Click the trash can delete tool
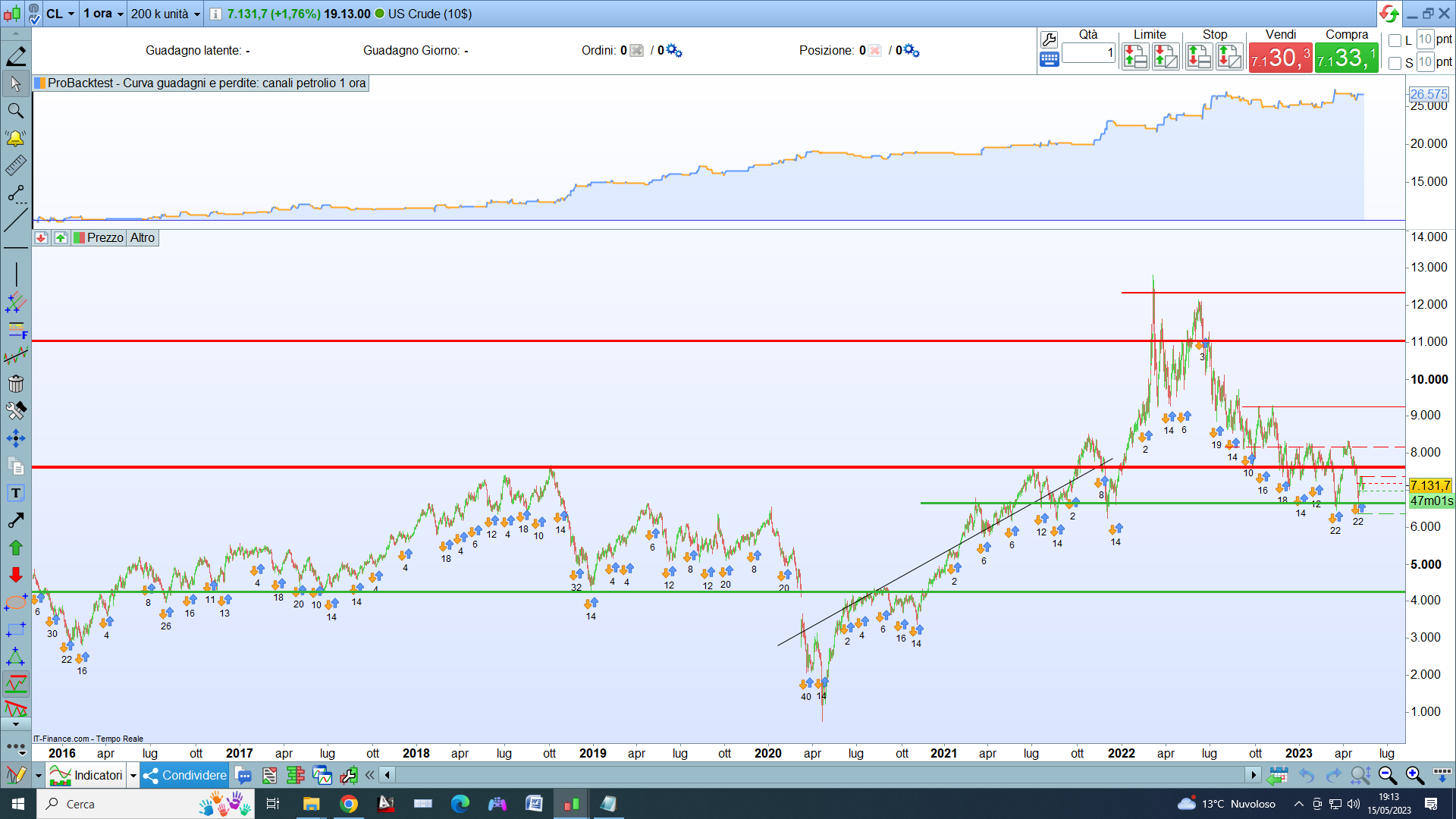Image resolution: width=1456 pixels, height=819 pixels. pos(16,384)
